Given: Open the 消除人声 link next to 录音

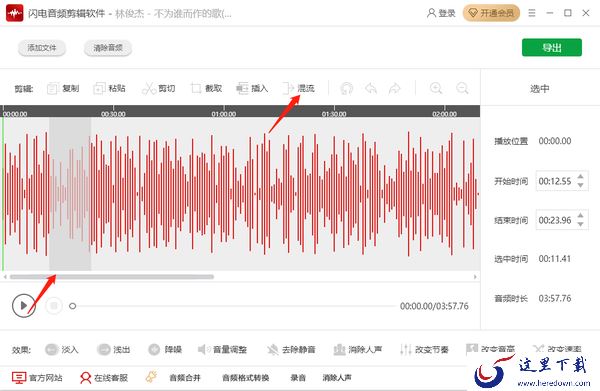Looking at the screenshot, I should click(x=337, y=378).
